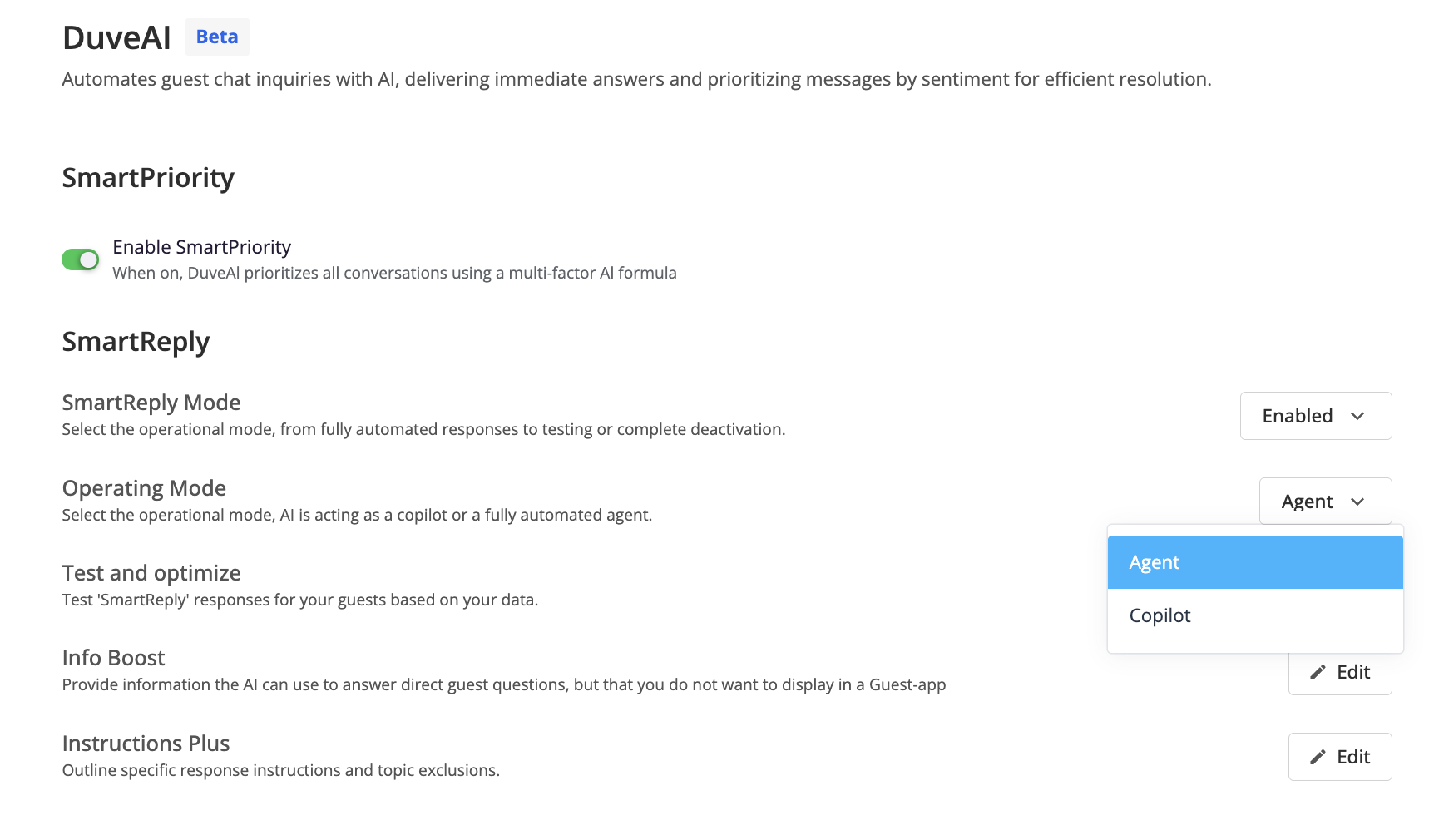Click the Instructions Plus heading
Viewport: 1429px width, 840px height.
tap(146, 744)
